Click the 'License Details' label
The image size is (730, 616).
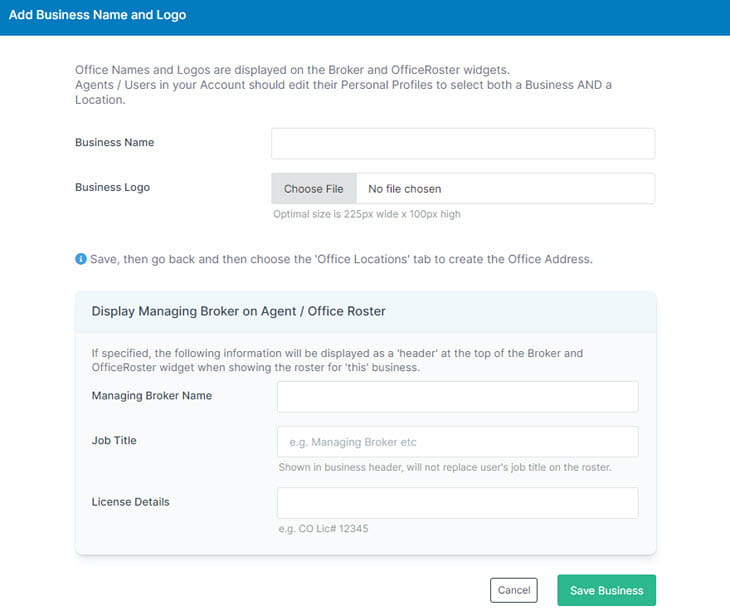(130, 502)
